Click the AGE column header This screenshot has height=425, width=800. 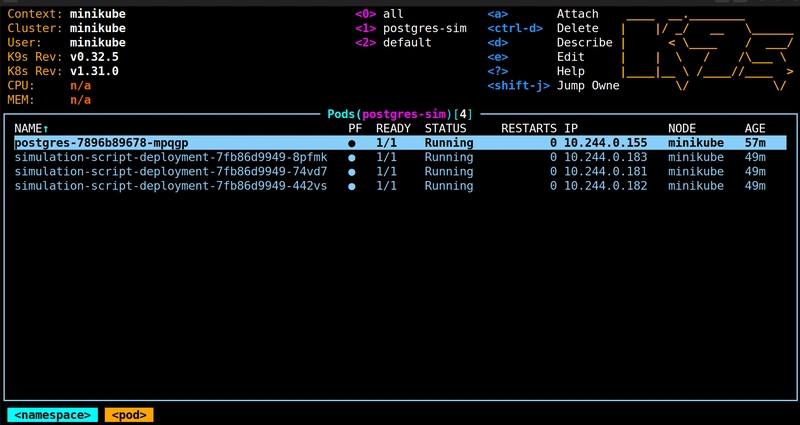pyautogui.click(x=755, y=129)
